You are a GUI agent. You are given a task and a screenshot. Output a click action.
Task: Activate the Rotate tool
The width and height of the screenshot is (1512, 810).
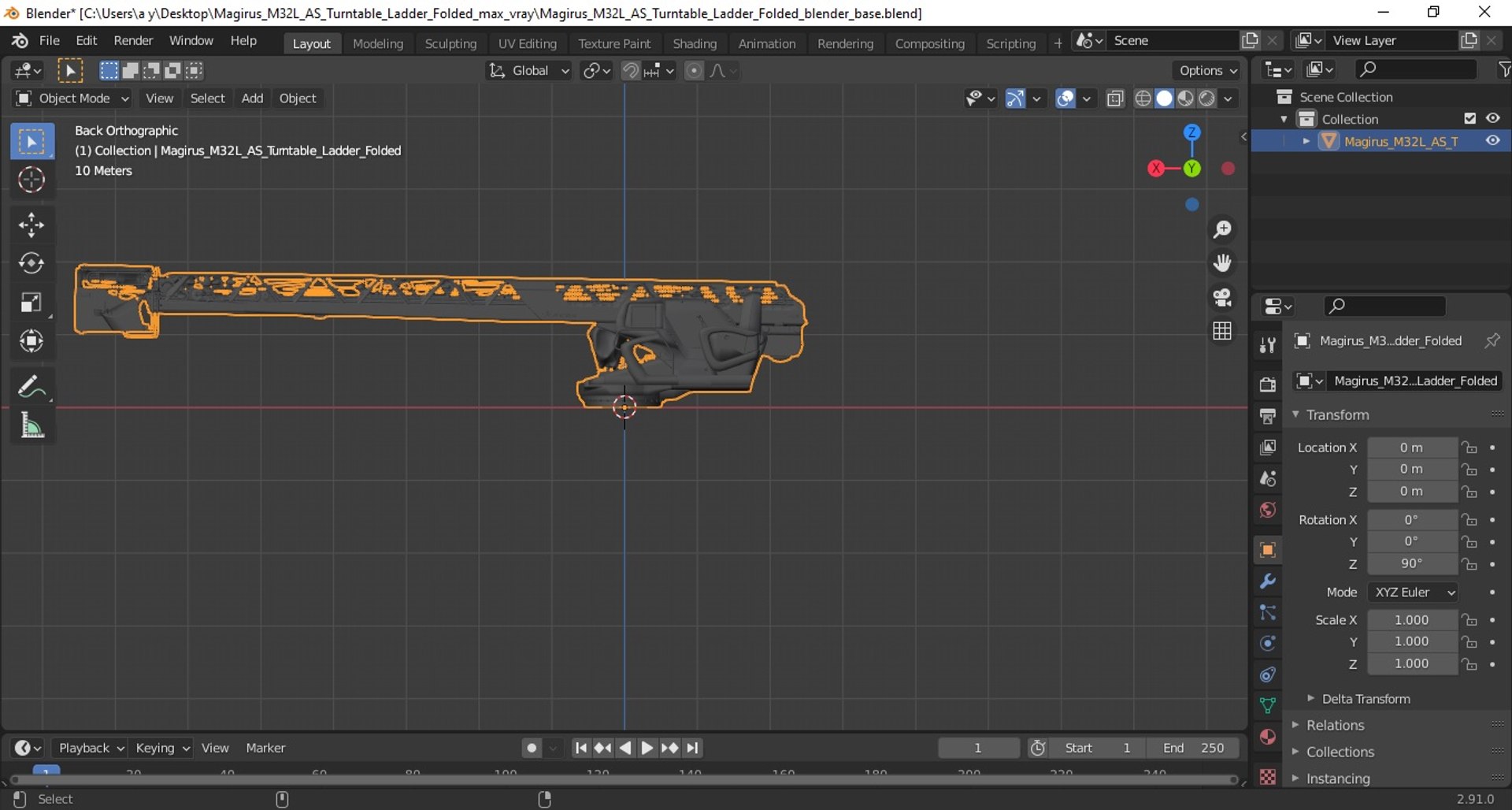[x=31, y=263]
